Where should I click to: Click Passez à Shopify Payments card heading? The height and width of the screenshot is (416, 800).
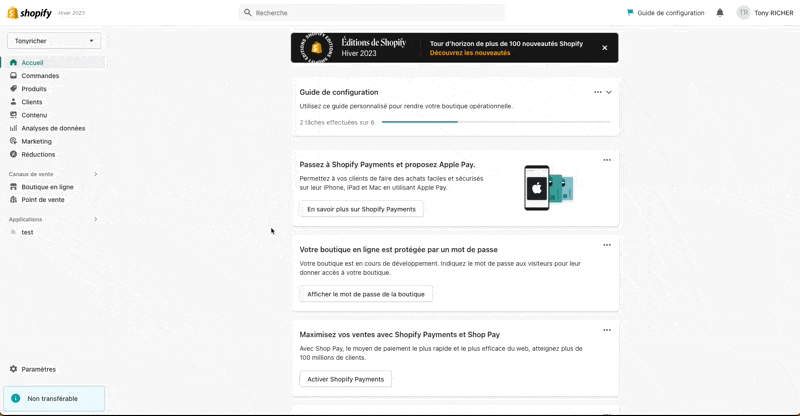point(387,164)
